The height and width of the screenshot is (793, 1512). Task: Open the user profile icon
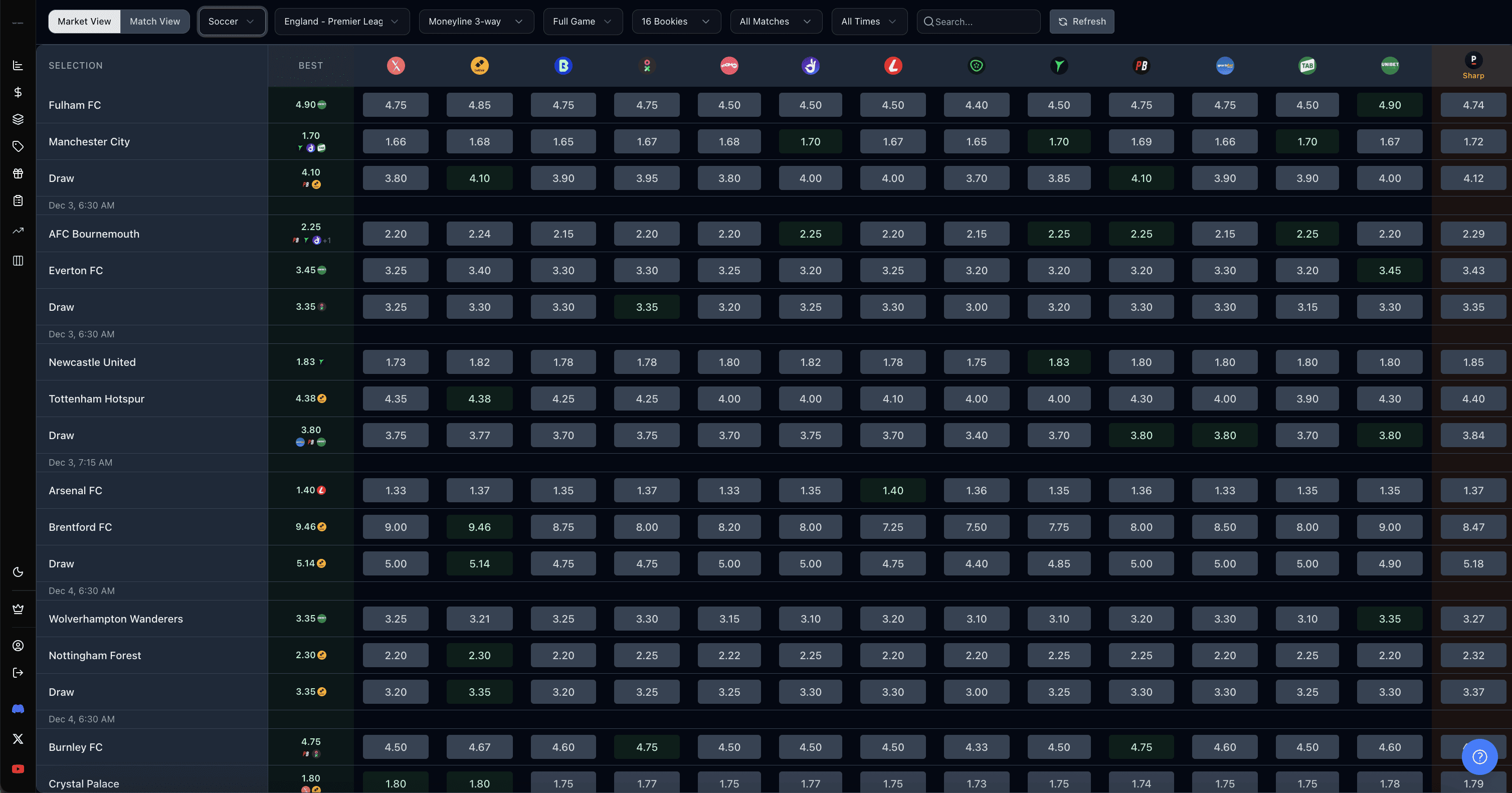click(x=18, y=646)
